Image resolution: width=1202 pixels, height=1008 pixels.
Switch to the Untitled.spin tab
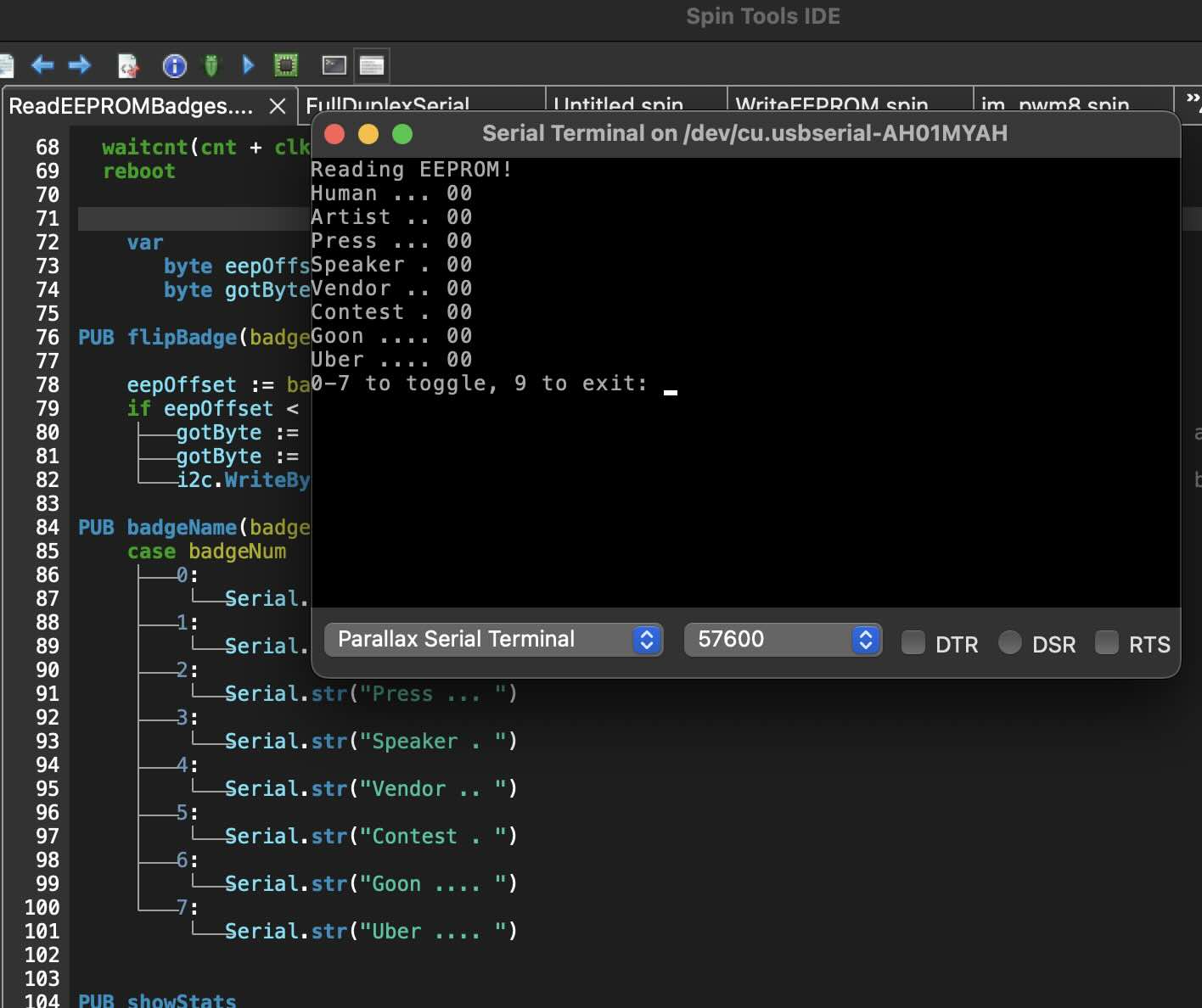pyautogui.click(x=618, y=105)
